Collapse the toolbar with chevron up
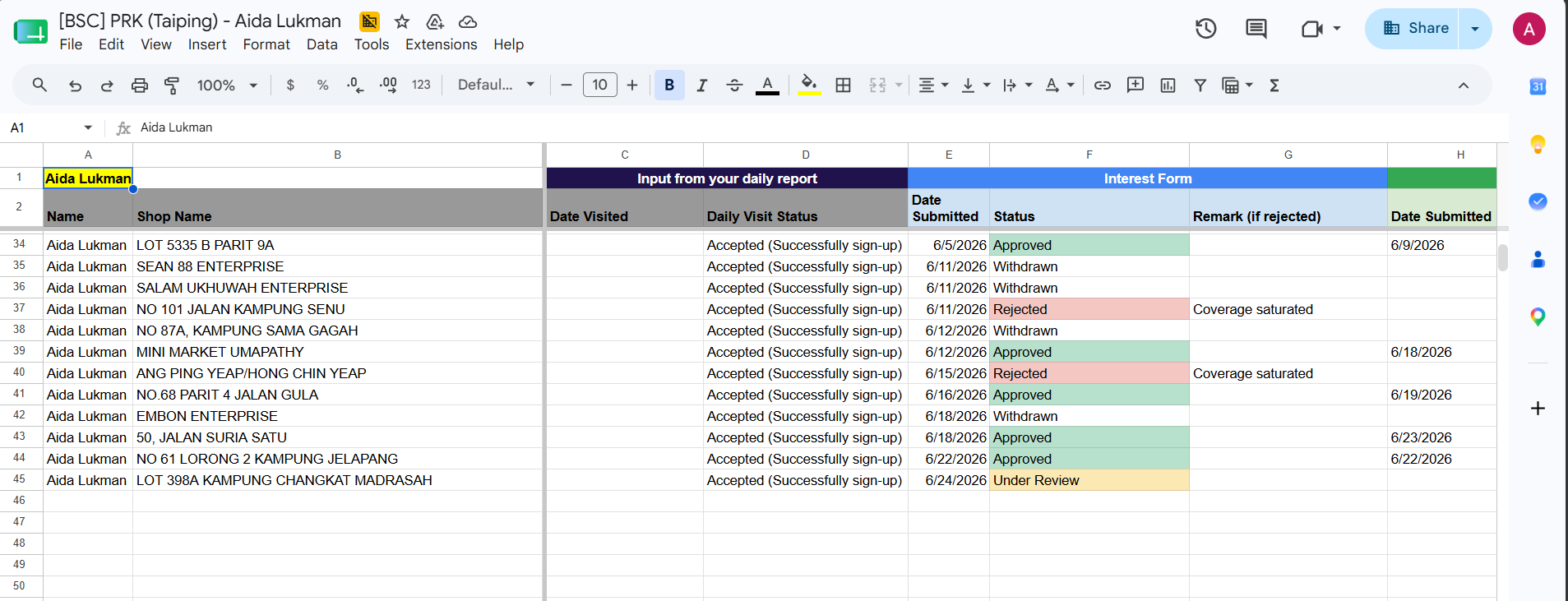1568x601 pixels. [1464, 85]
